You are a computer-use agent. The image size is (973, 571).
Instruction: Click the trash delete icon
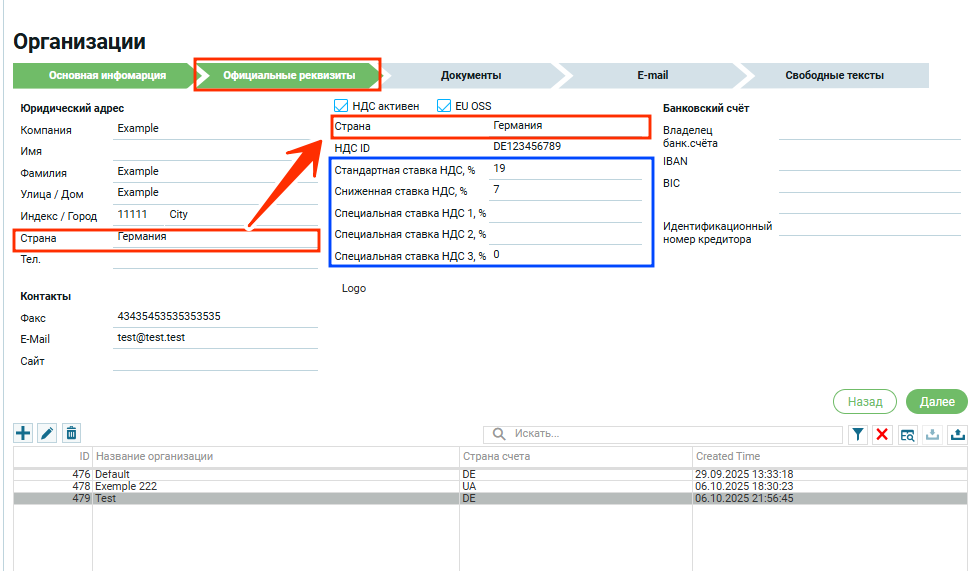[x=71, y=433]
